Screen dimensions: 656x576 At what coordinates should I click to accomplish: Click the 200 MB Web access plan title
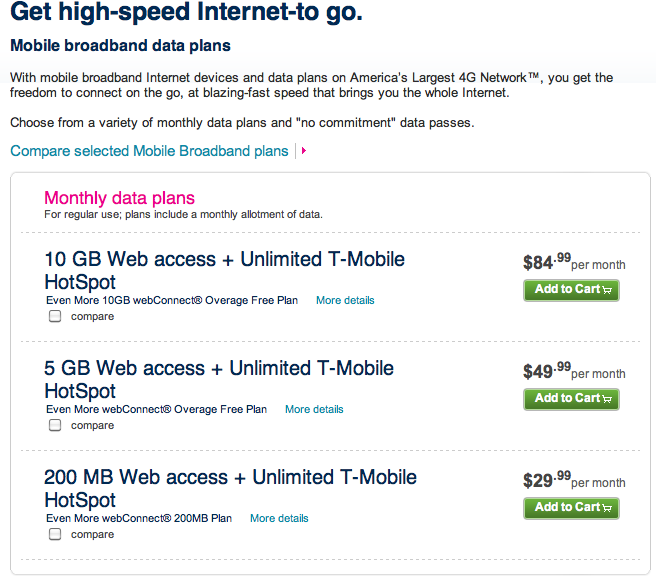[x=230, y=488]
